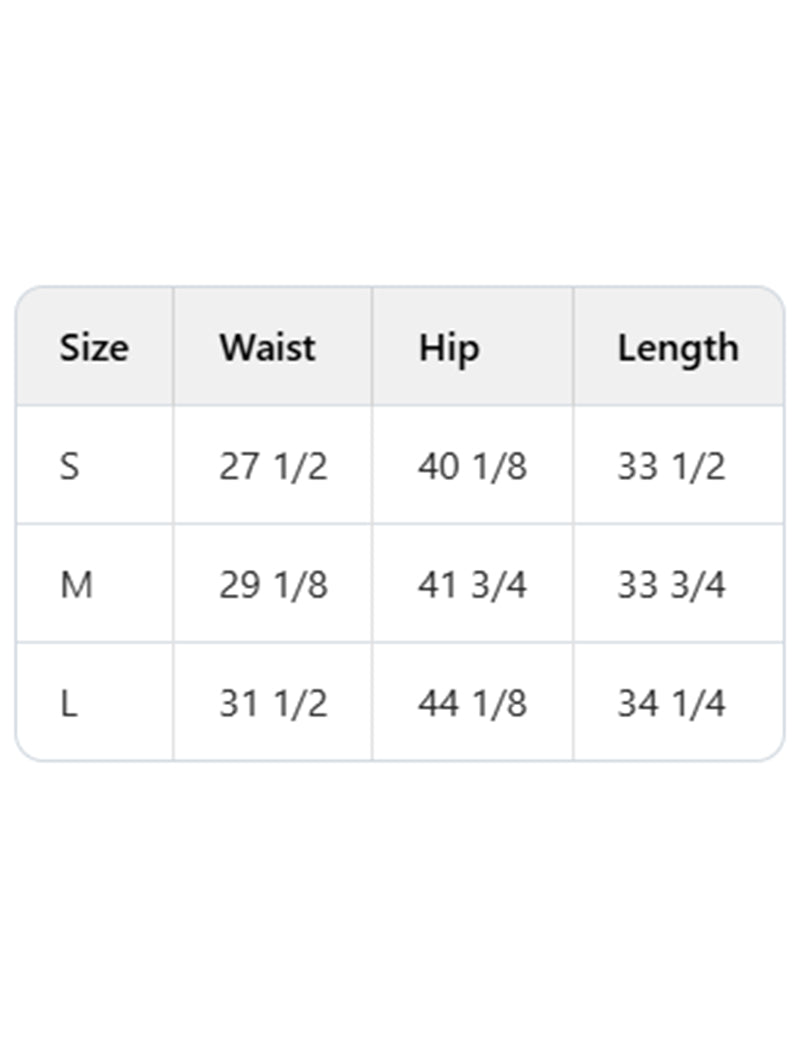Click the 44 1/8 hip measurement
The height and width of the screenshot is (1050, 800).
472,704
